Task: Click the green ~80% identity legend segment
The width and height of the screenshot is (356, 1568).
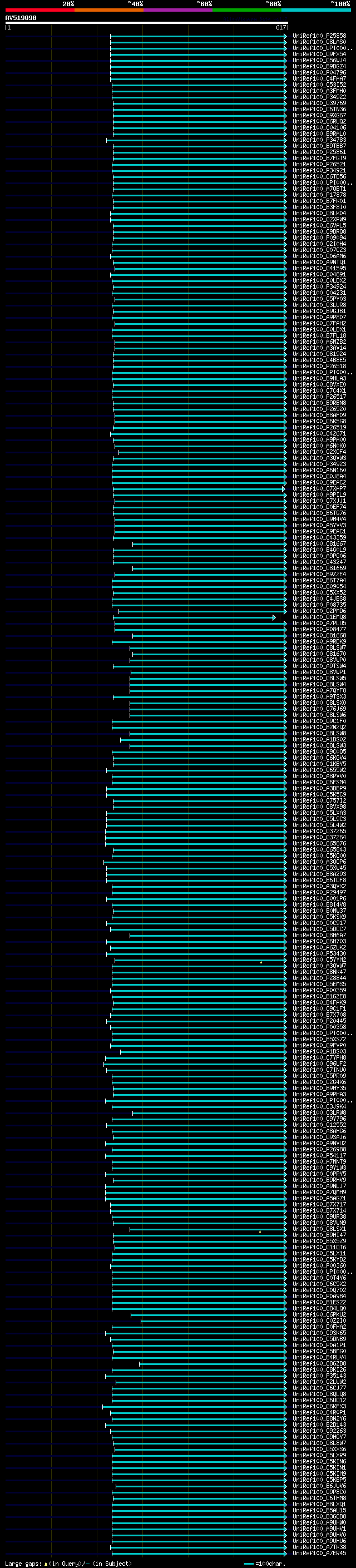Action: [247, 10]
